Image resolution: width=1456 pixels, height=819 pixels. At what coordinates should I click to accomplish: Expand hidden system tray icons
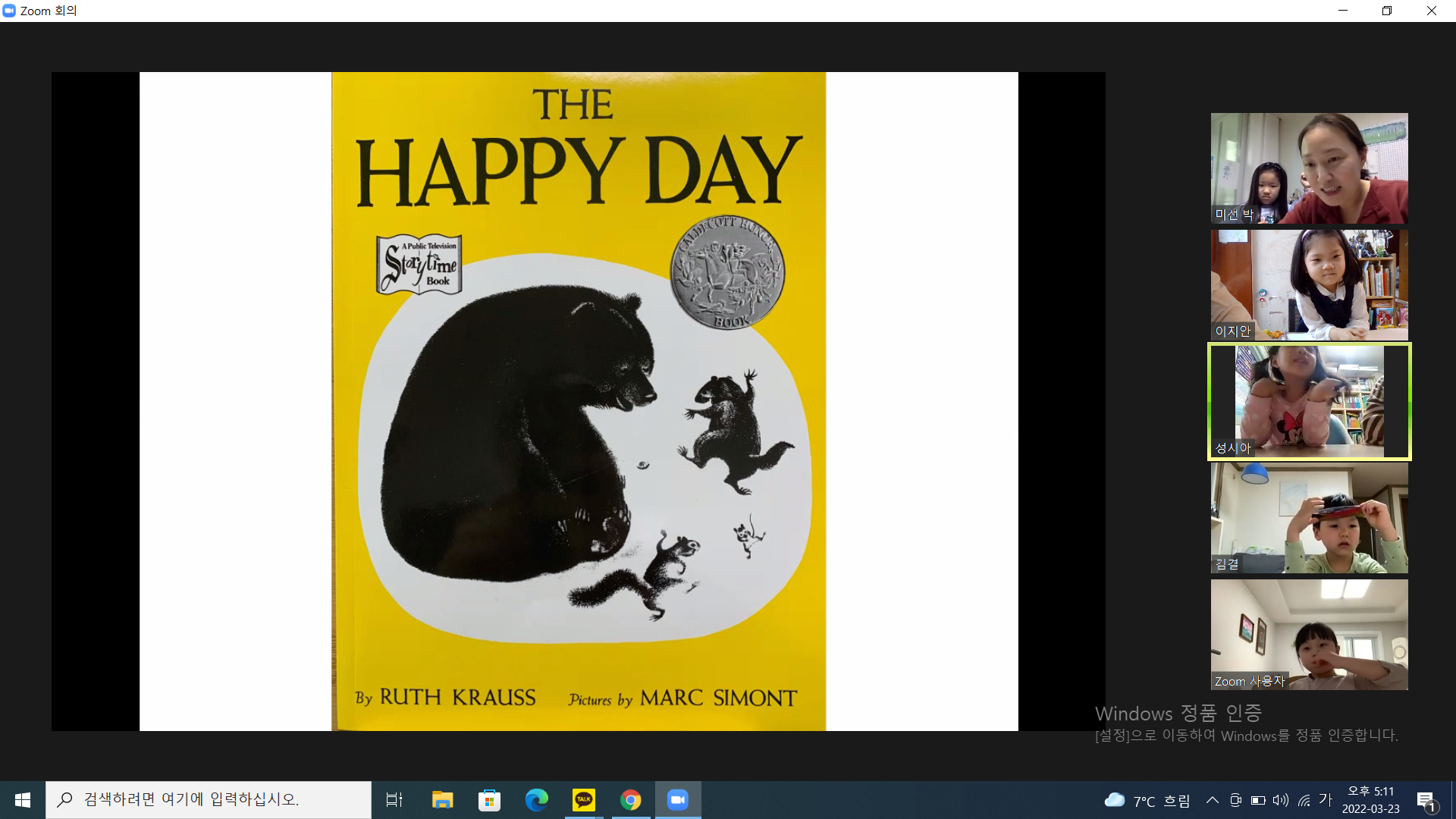(x=1212, y=800)
